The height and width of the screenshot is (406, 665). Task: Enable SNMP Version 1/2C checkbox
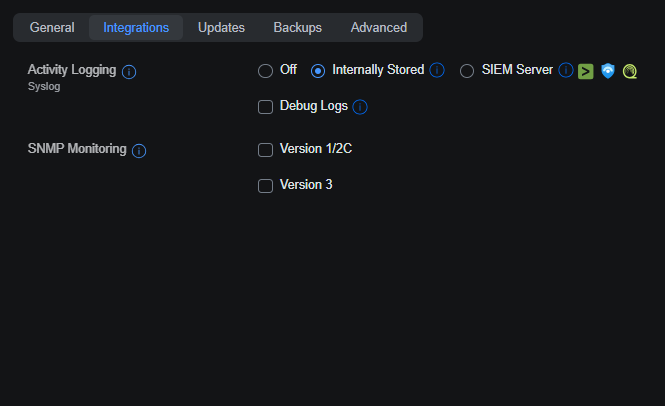(x=265, y=150)
